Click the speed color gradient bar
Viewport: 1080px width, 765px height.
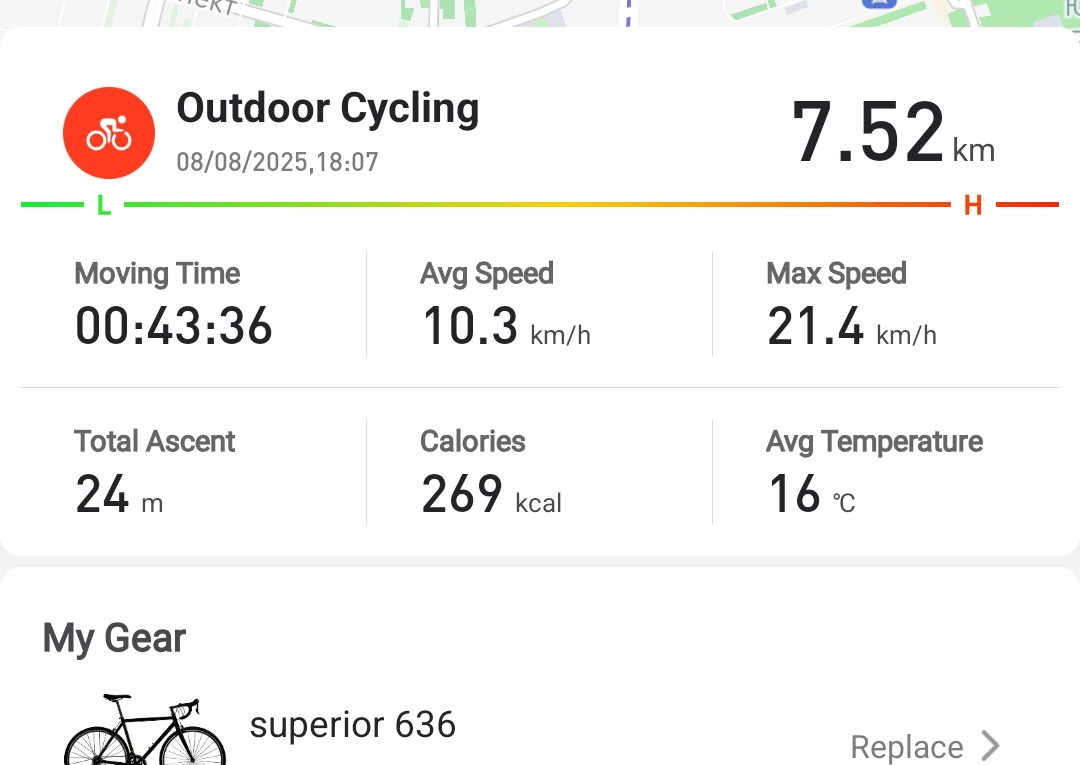[x=537, y=205]
